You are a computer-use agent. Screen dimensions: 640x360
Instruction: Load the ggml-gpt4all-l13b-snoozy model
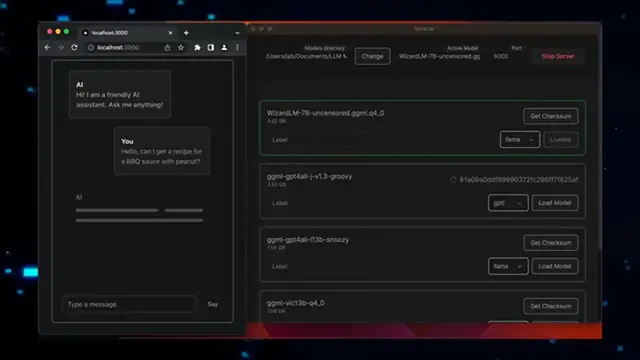tap(555, 266)
